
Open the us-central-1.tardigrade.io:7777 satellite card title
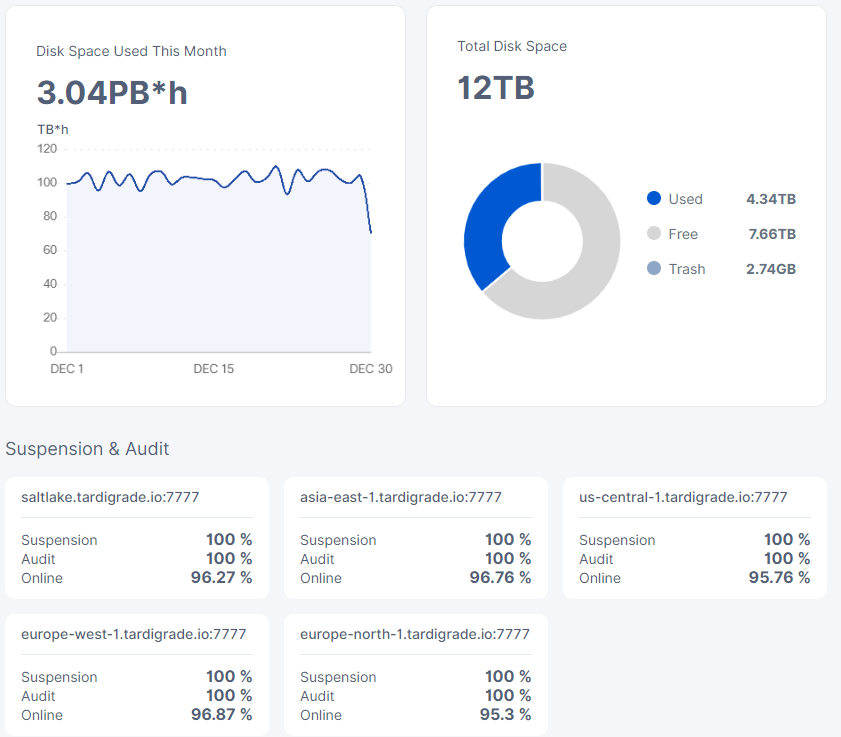(x=683, y=497)
